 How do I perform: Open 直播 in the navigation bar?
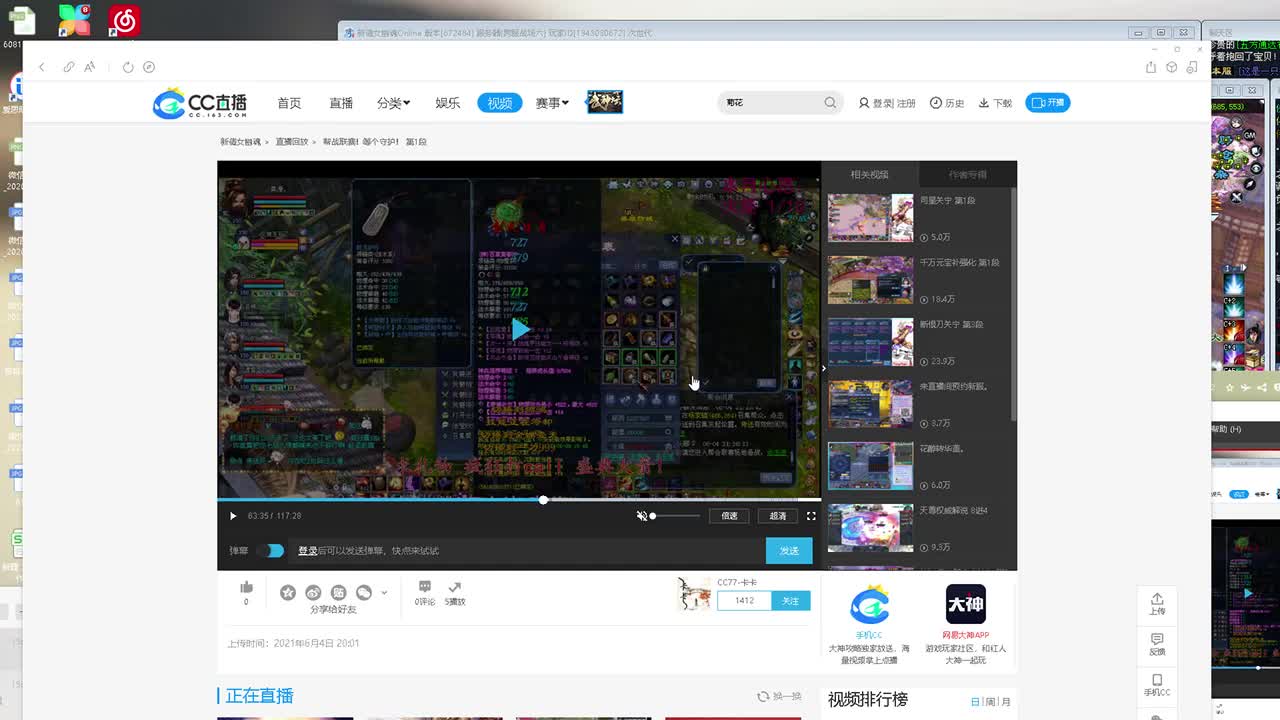point(341,103)
